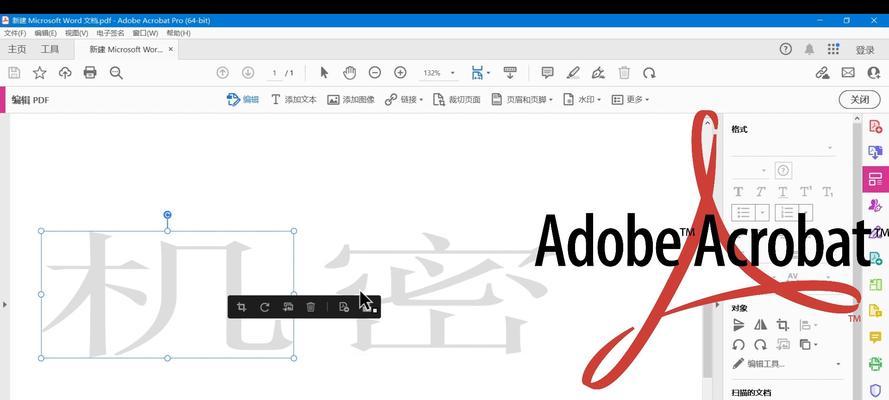Switch to the 工具 tab
This screenshot has width=889, height=400.
click(50, 49)
